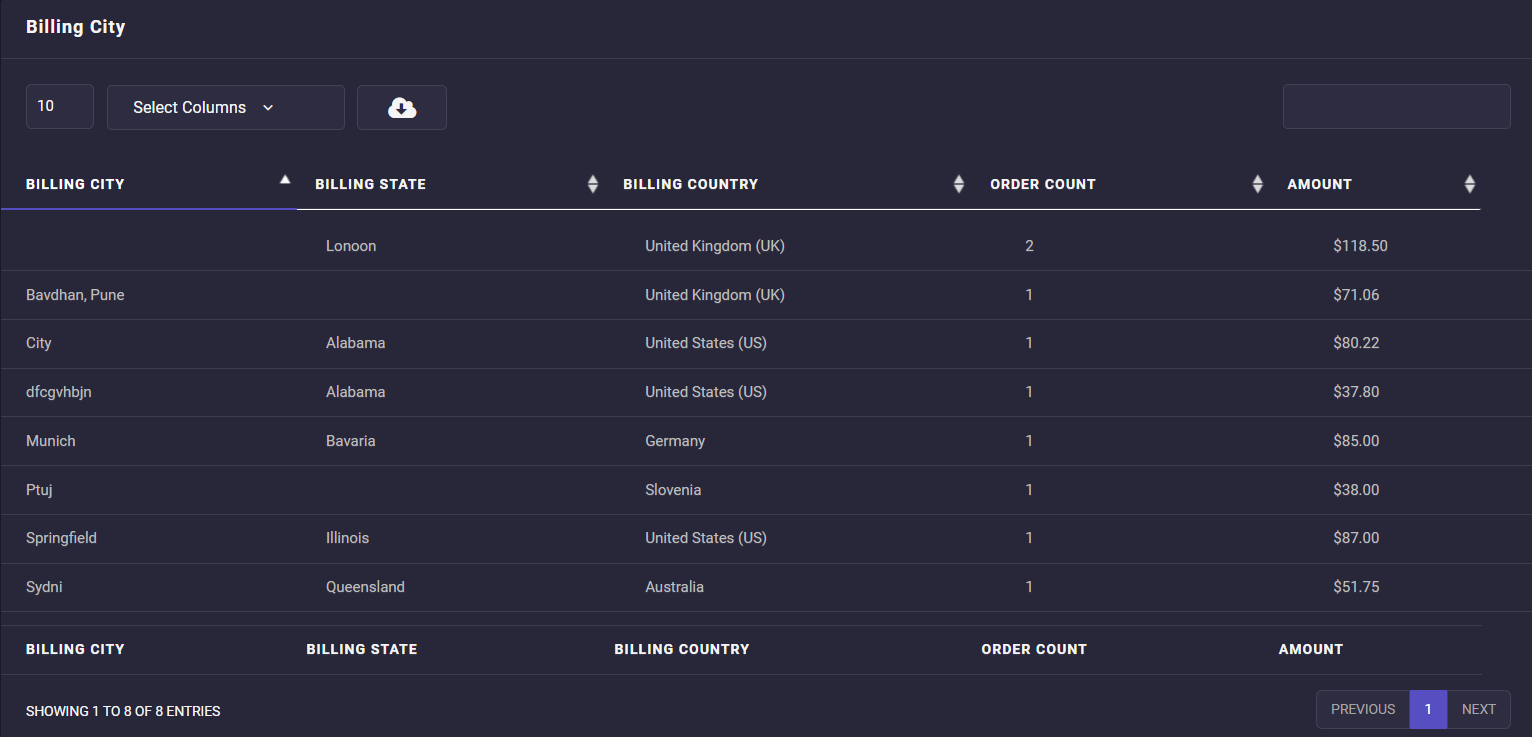
Task: Sort by Billing City ascending arrow
Action: [285, 180]
